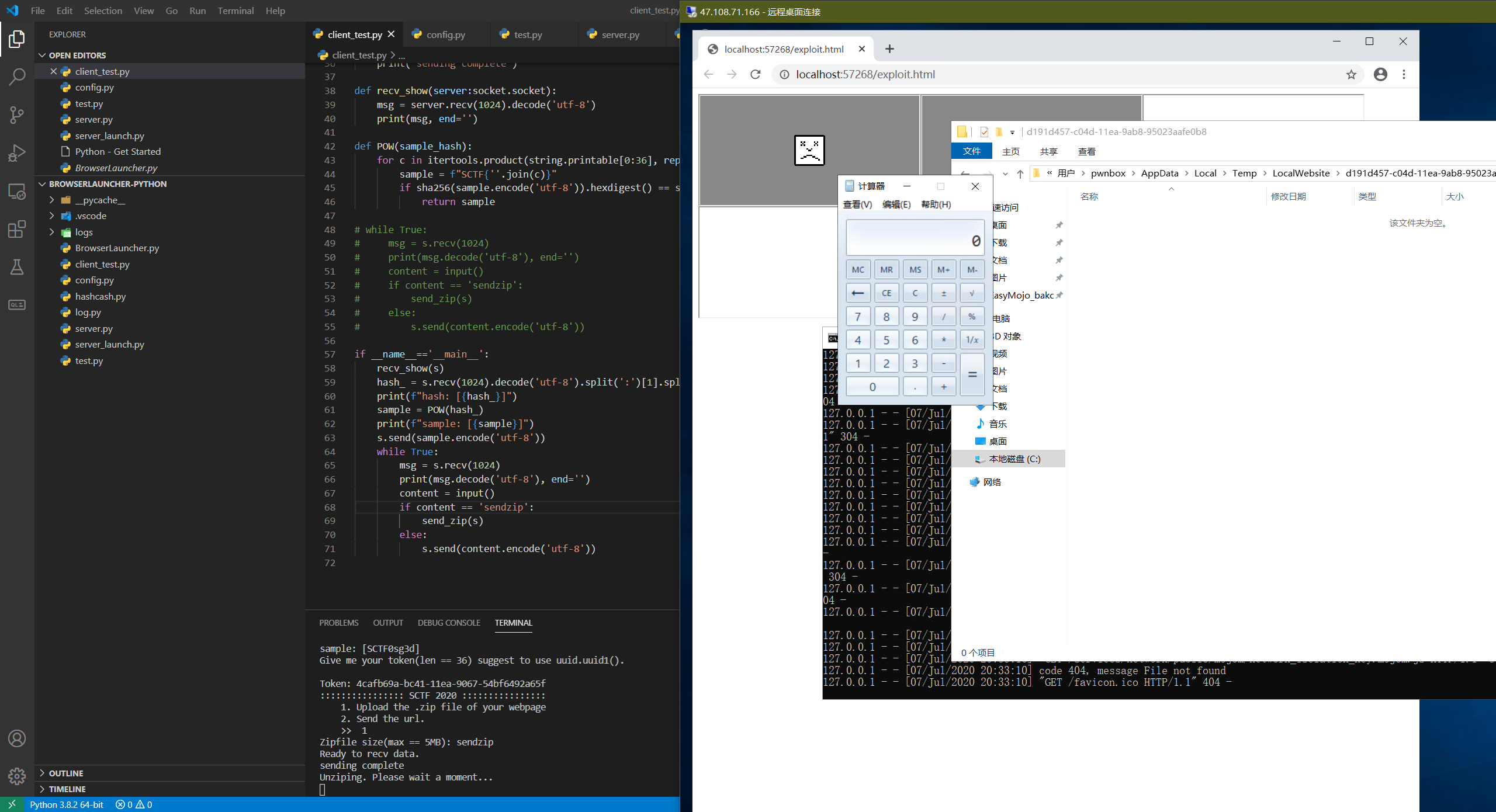Open the Extensions view
This screenshot has height=812, width=1496.
point(17,229)
